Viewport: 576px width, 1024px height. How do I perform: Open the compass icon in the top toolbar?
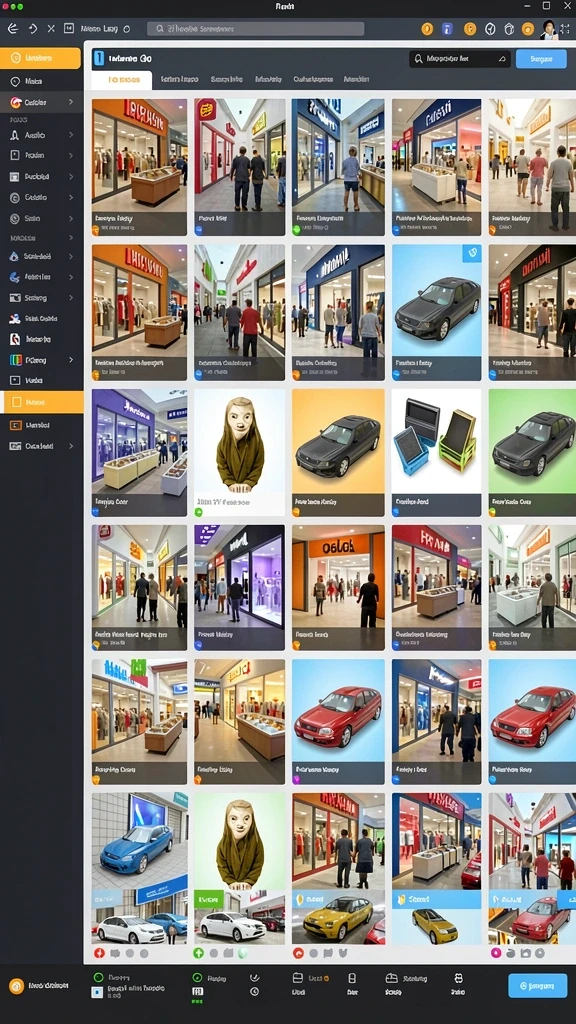click(490, 29)
